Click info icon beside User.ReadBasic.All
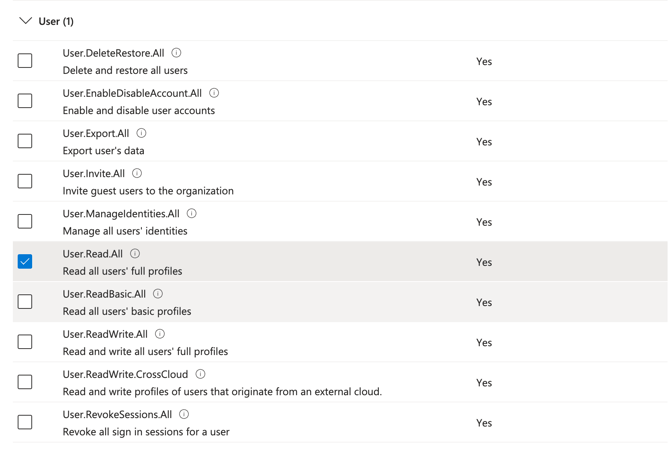The image size is (670, 449). coord(158,294)
